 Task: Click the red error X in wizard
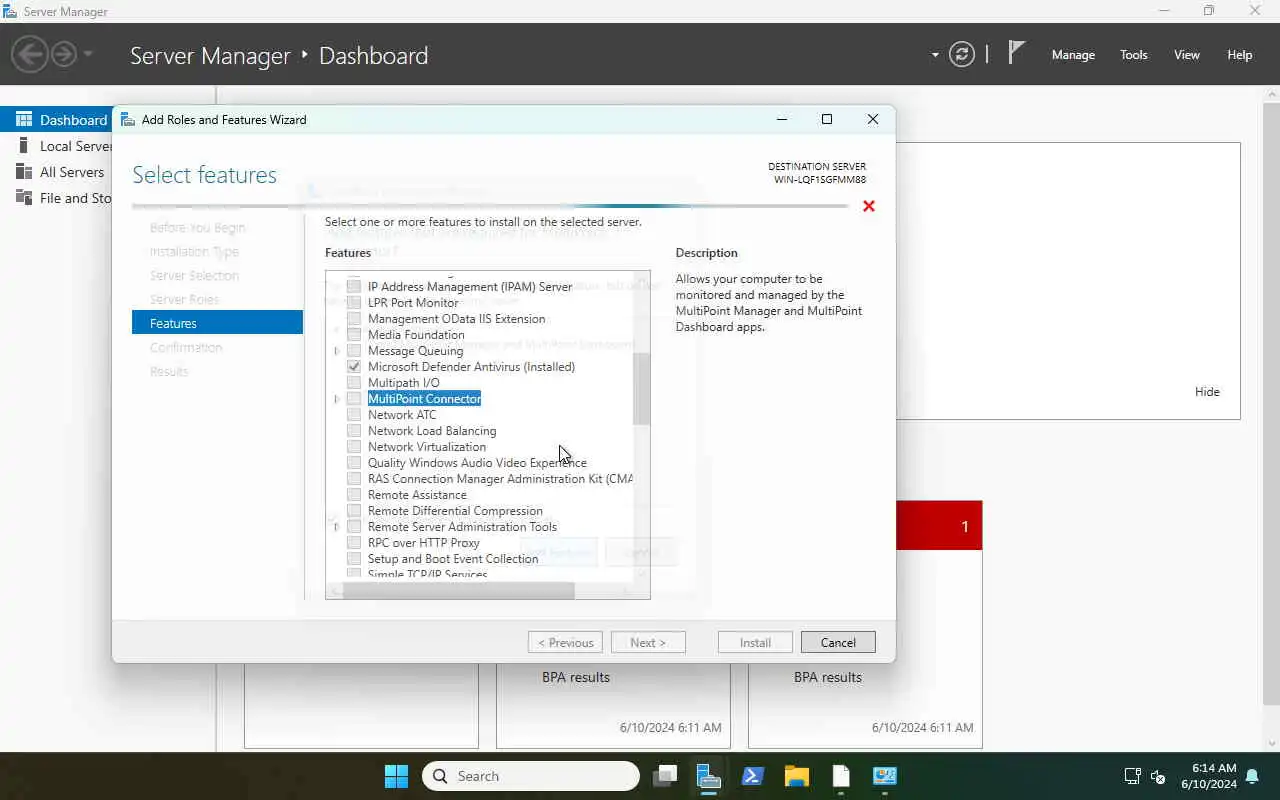(869, 206)
